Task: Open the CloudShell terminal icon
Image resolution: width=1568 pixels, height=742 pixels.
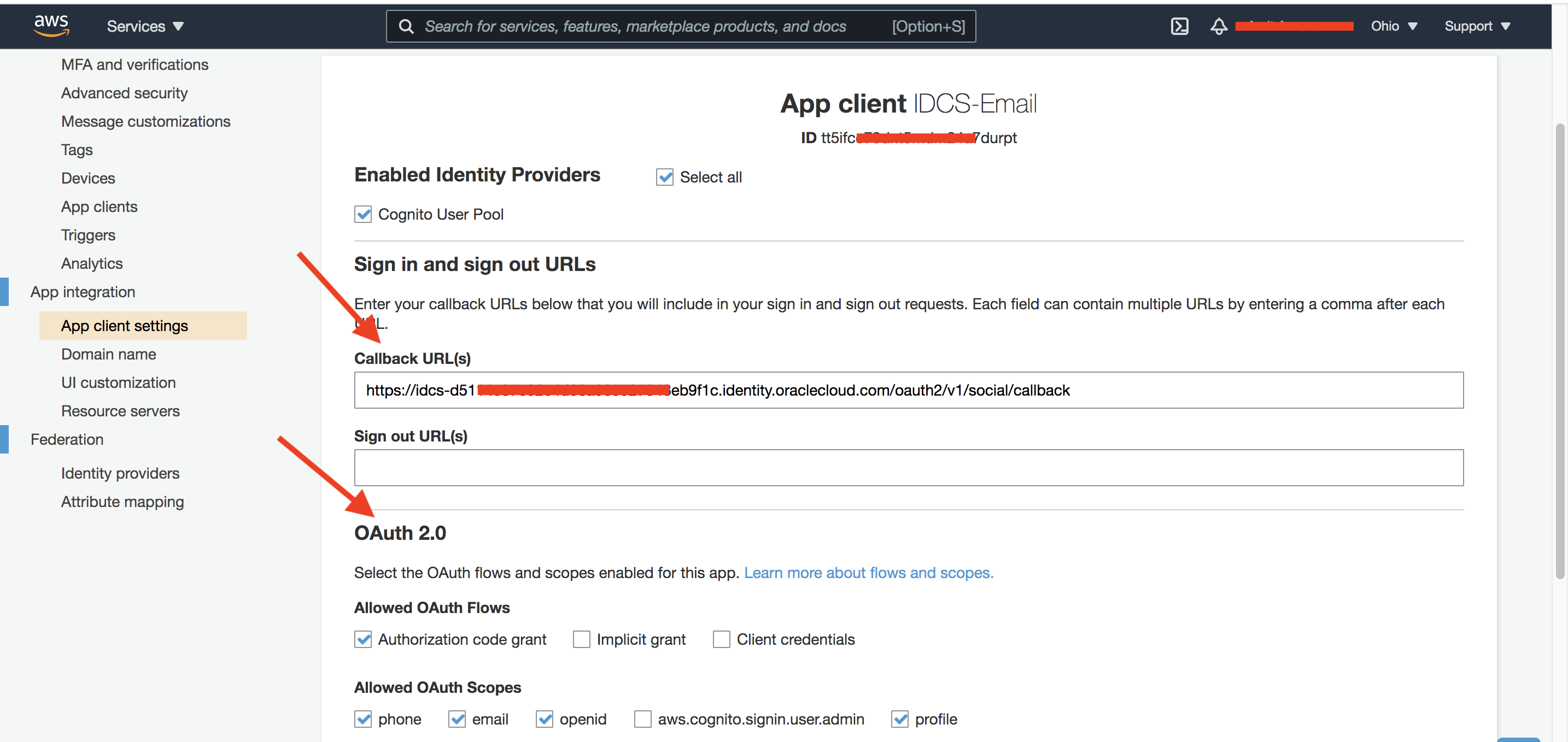Action: [x=1179, y=26]
